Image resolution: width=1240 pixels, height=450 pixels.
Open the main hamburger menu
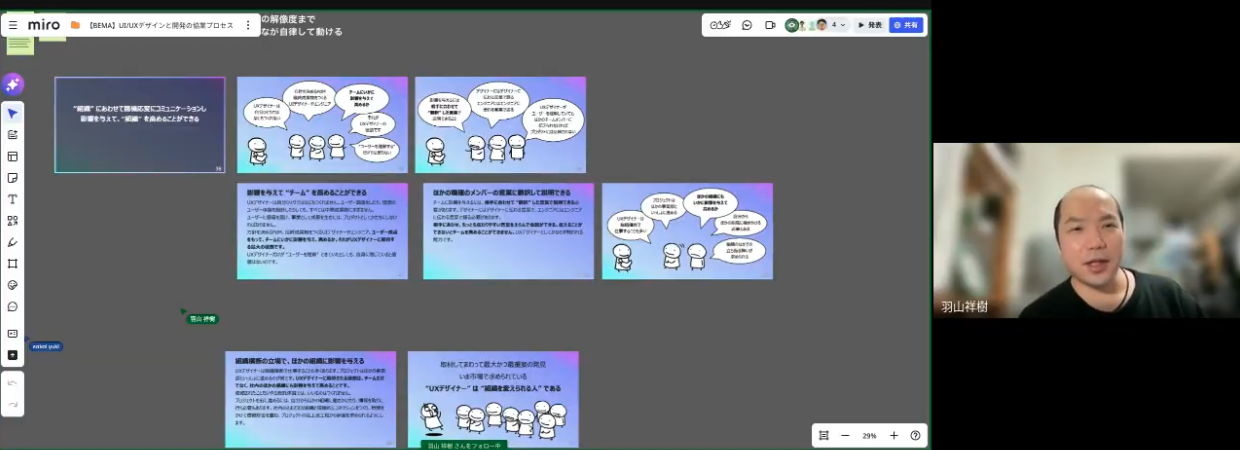tap(13, 25)
